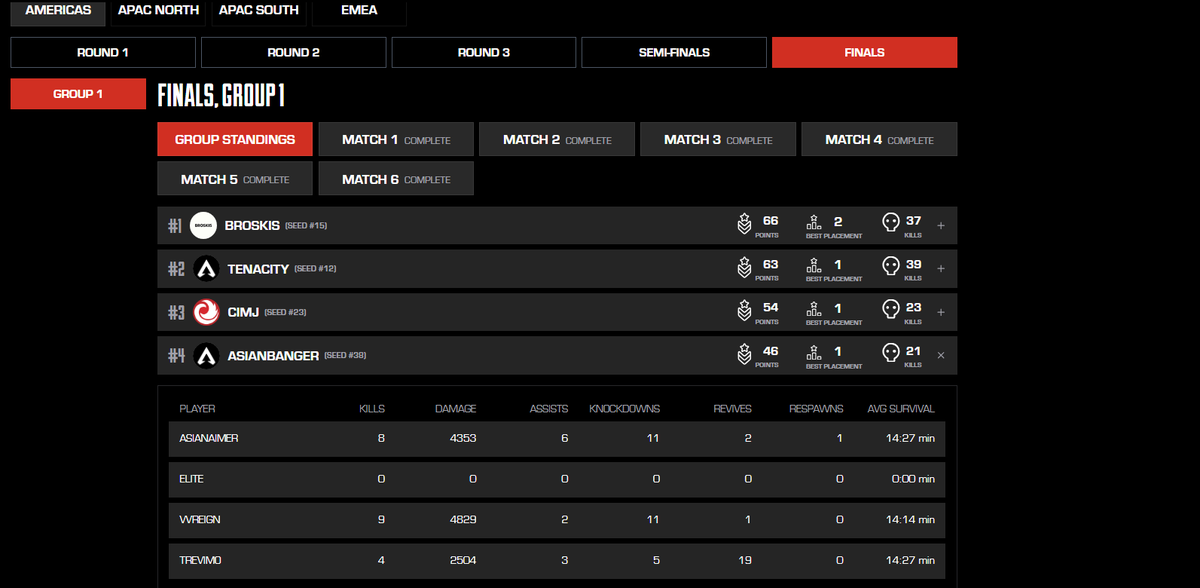
Task: Expand CIMJ team details with plus
Action: [x=940, y=312]
